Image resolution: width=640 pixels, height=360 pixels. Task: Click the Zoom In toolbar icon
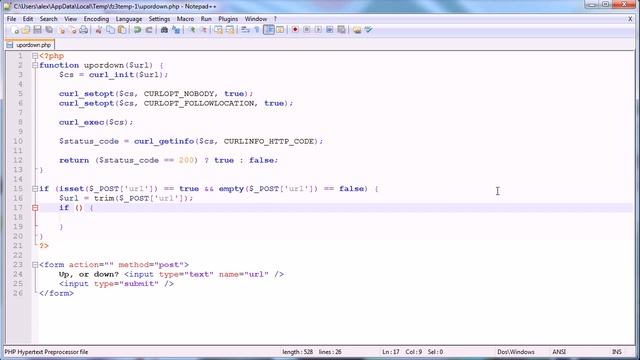pos(191,30)
